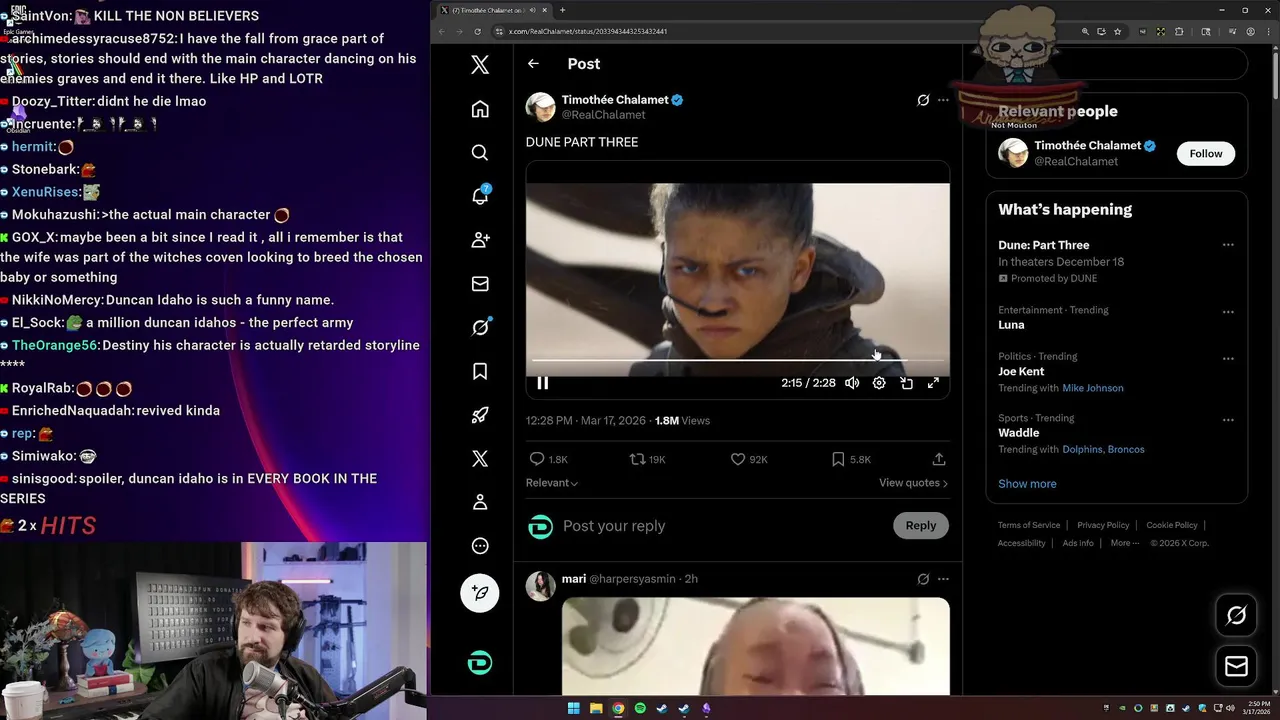This screenshot has height=720, width=1280.
Task: Open more options for Joe Kent trend
Action: pos(1228,358)
